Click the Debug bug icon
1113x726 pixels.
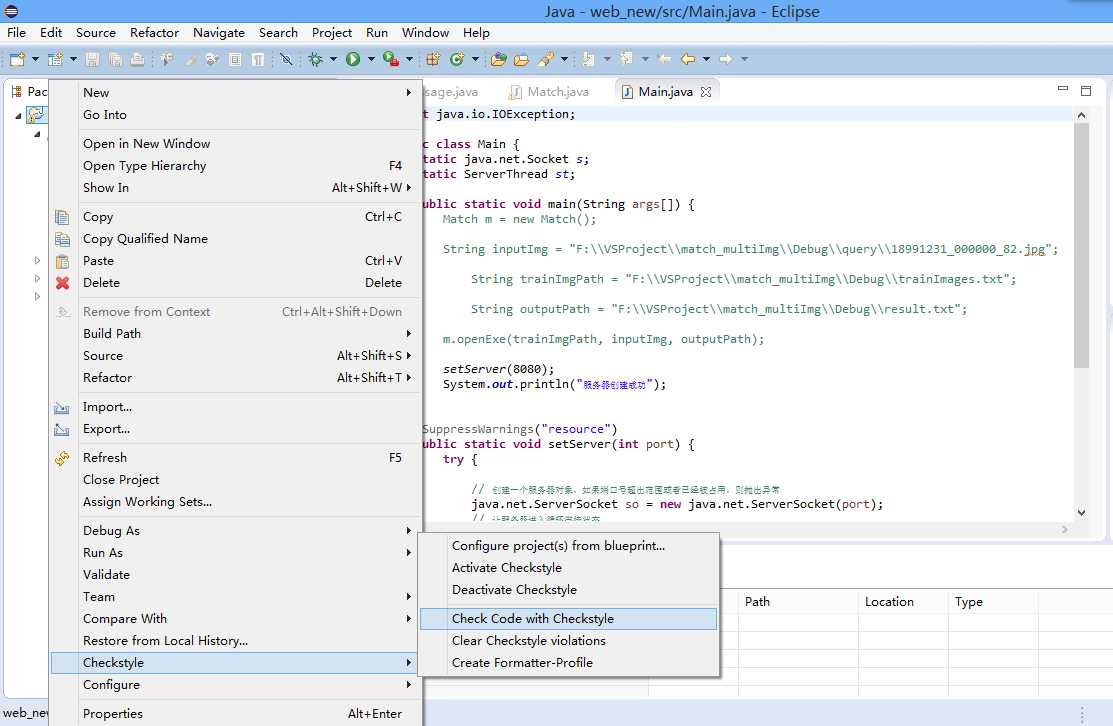316,60
